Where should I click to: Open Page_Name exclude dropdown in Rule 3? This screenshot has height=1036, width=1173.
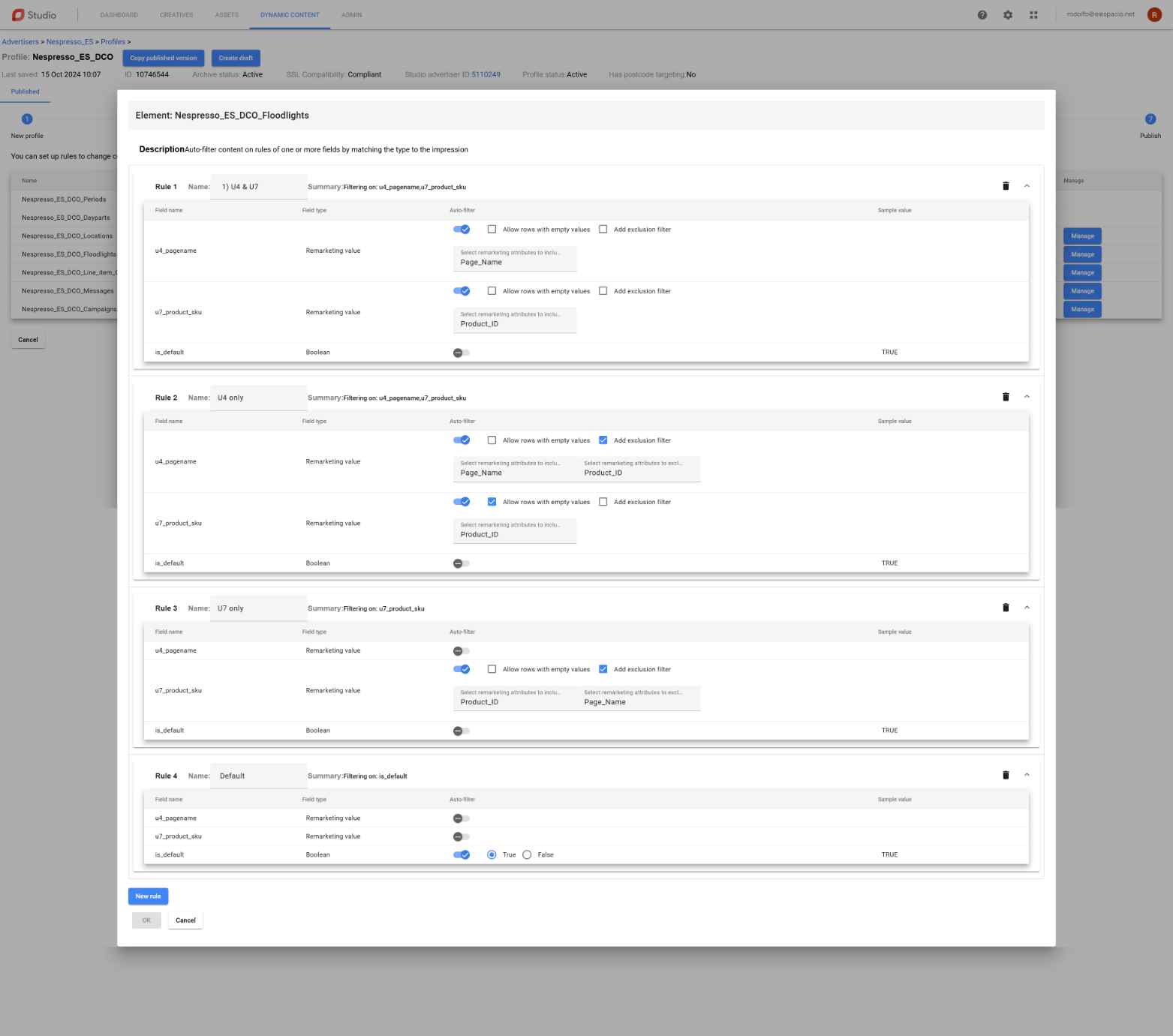[639, 698]
